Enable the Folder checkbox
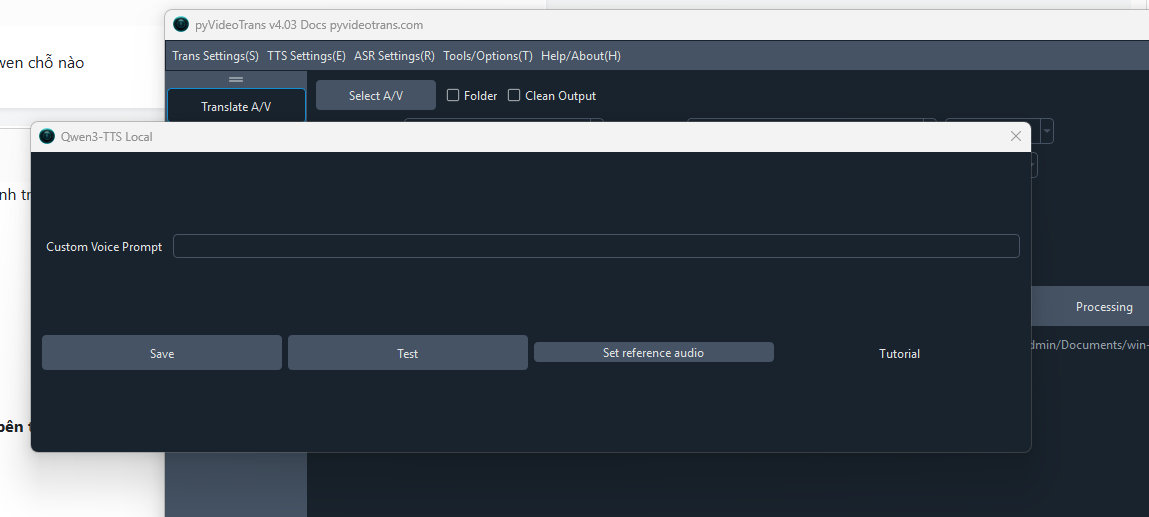The width and height of the screenshot is (1149, 517). [453, 95]
